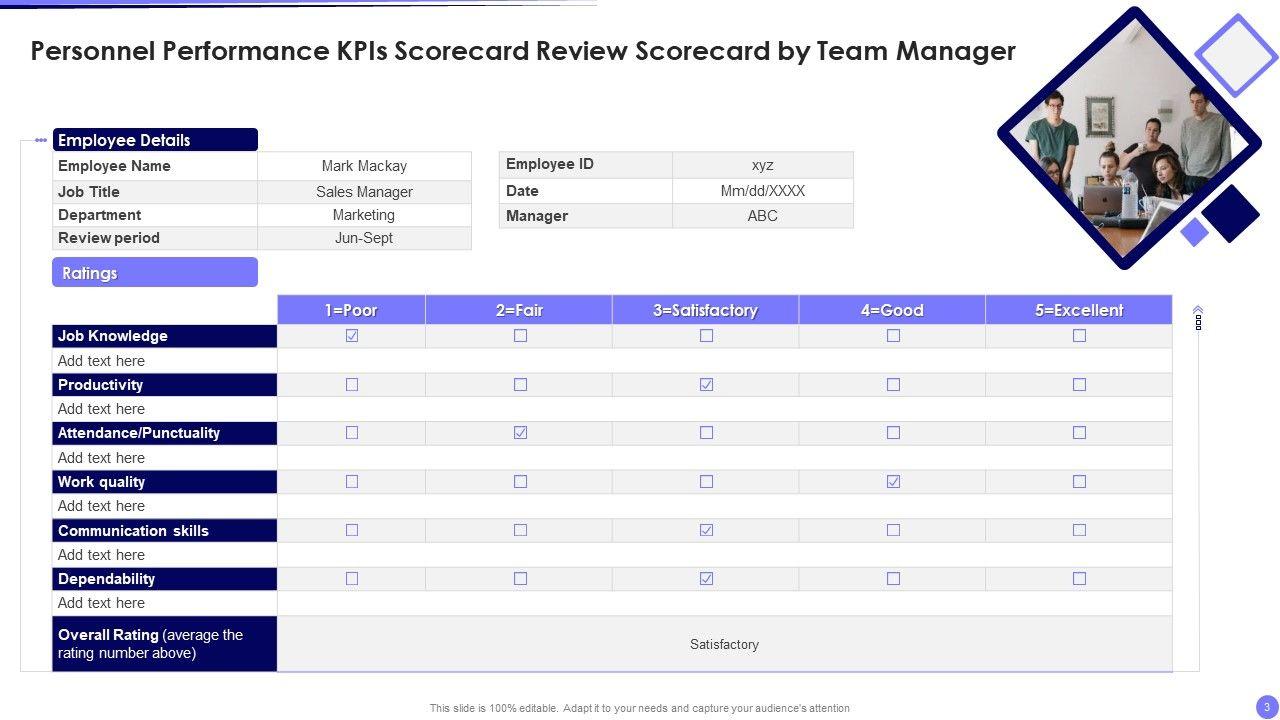Click the dotted connector beside Employee Details
Screen dimensions: 1280x720
tap(40, 140)
